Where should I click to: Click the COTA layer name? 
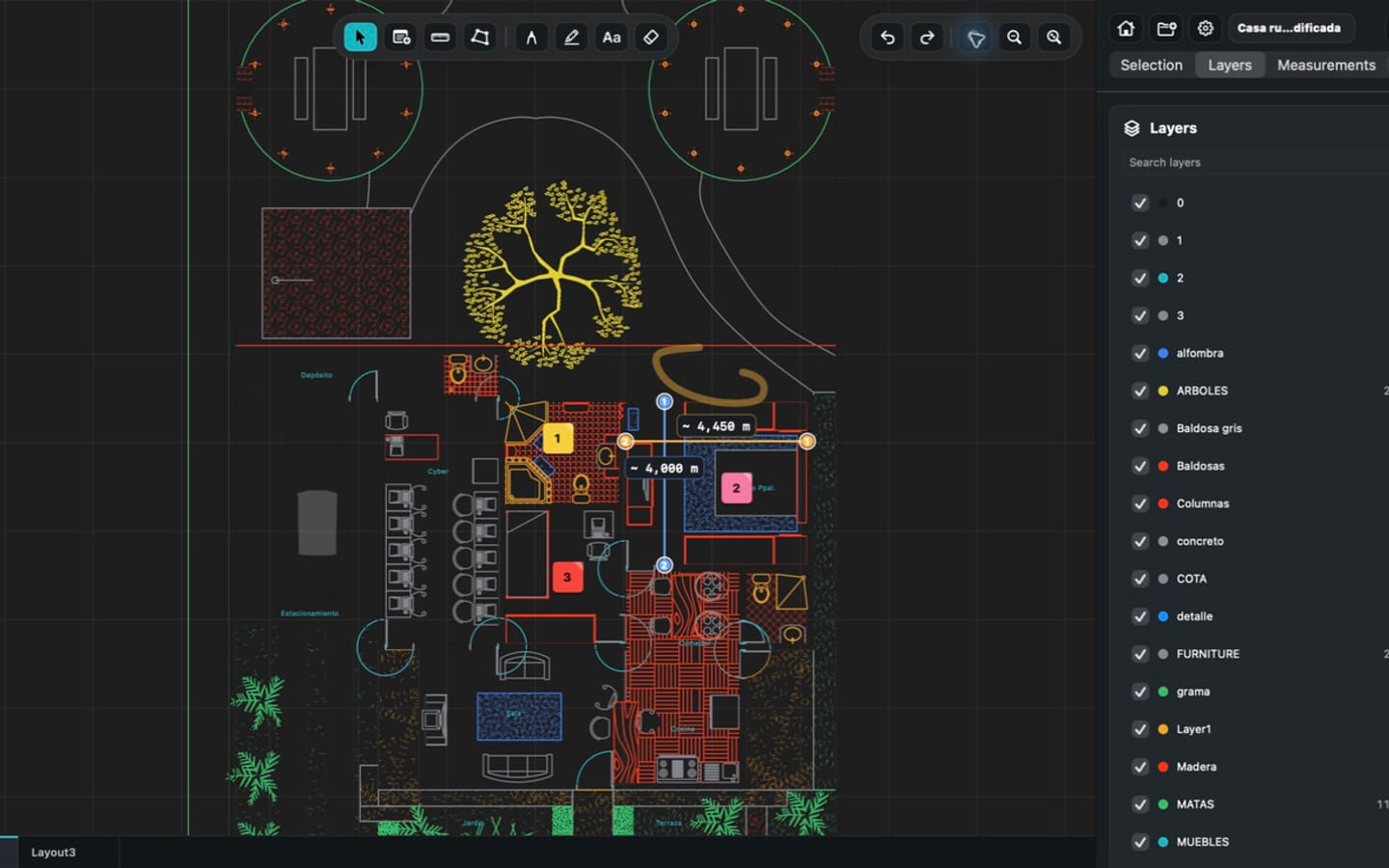(x=1191, y=579)
